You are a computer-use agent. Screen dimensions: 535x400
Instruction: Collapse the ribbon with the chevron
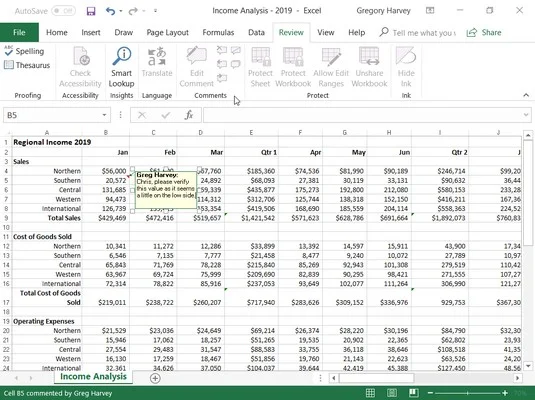(x=526, y=95)
